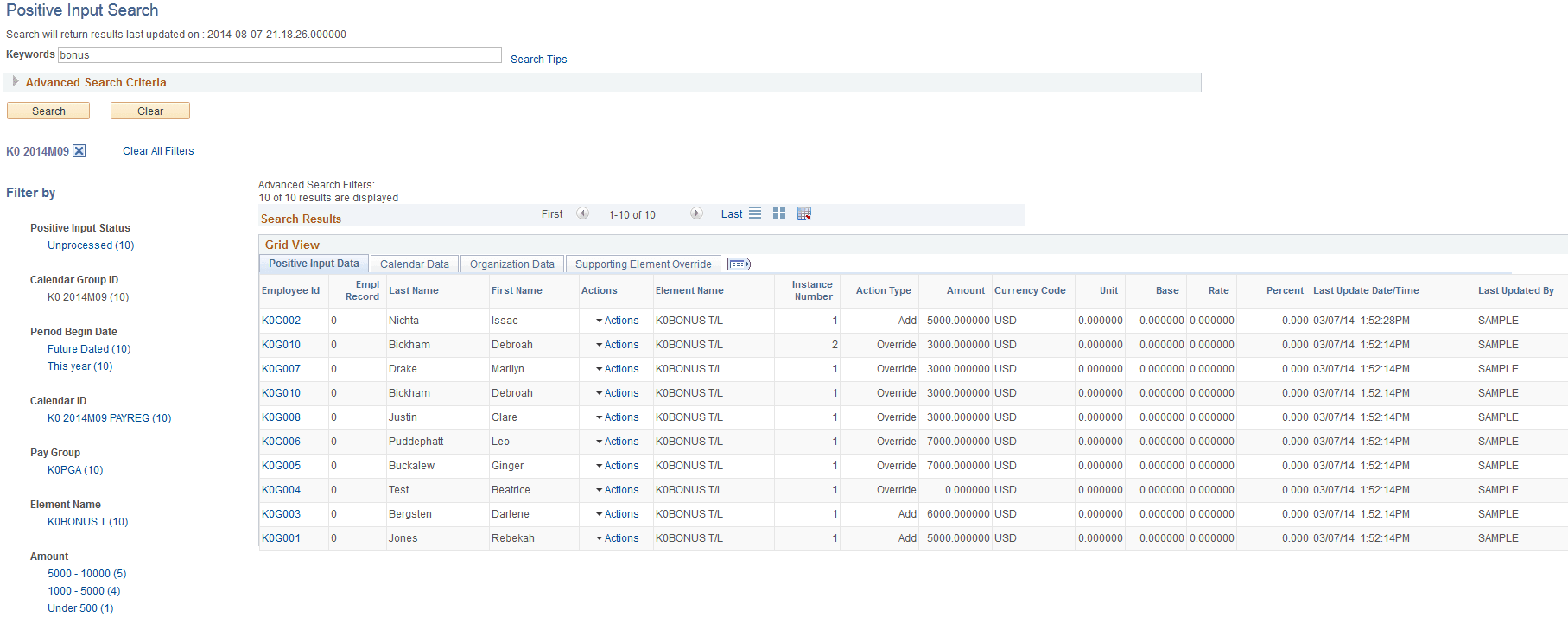Open Supporting Element Override tab
Screen dimensions: 1568x617
point(644,264)
